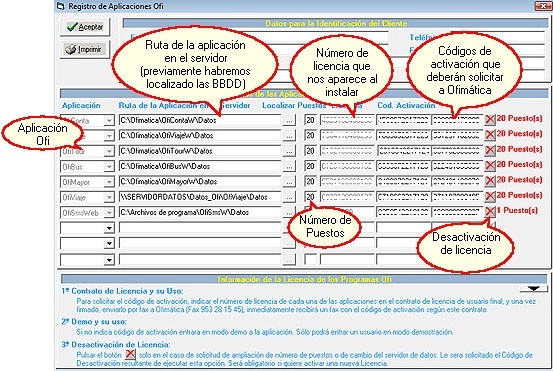Click the 'Aplicación' column header
This screenshot has height=371, width=553.
(81, 105)
